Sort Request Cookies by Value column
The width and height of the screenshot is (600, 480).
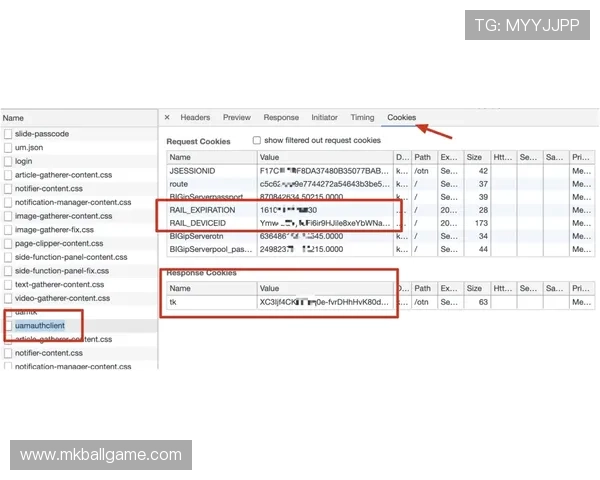tap(325, 157)
